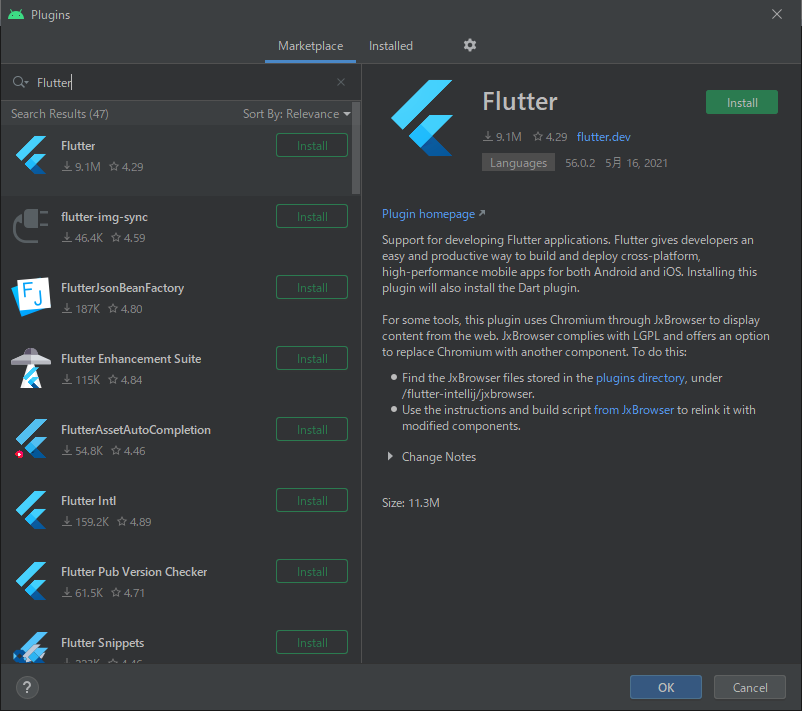Viewport: 802px width, 711px height.
Task: Select the FlutterJsonBeanFactory FJ icon
Action: coord(31,297)
